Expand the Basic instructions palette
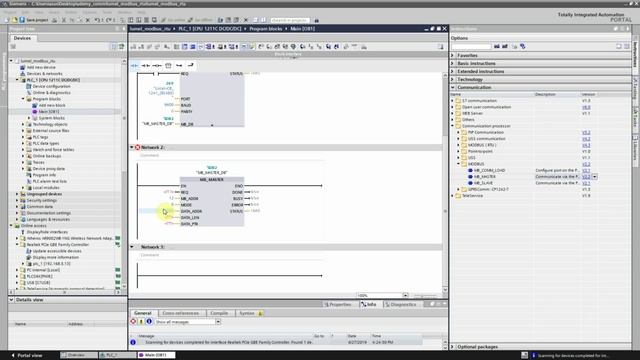 coord(453,63)
